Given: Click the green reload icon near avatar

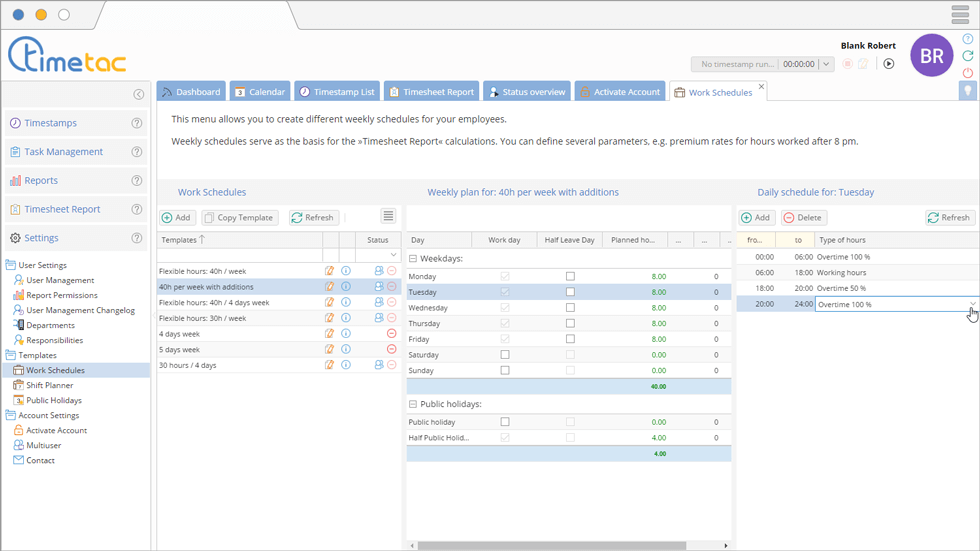Looking at the screenshot, I should click(967, 56).
